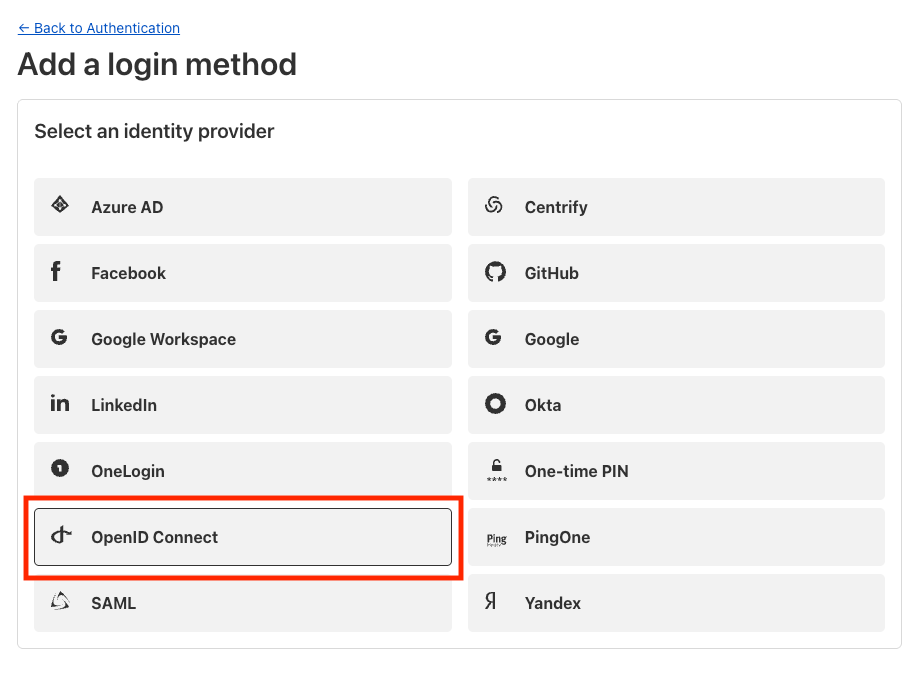918x673 pixels.
Task: Click the PingOne logo icon
Action: (x=496, y=538)
